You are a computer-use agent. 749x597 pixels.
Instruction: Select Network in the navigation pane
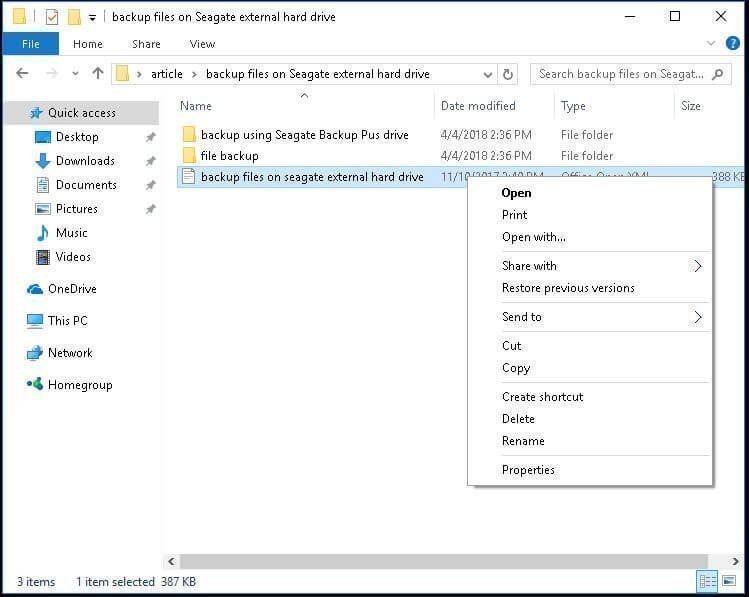click(x=70, y=353)
